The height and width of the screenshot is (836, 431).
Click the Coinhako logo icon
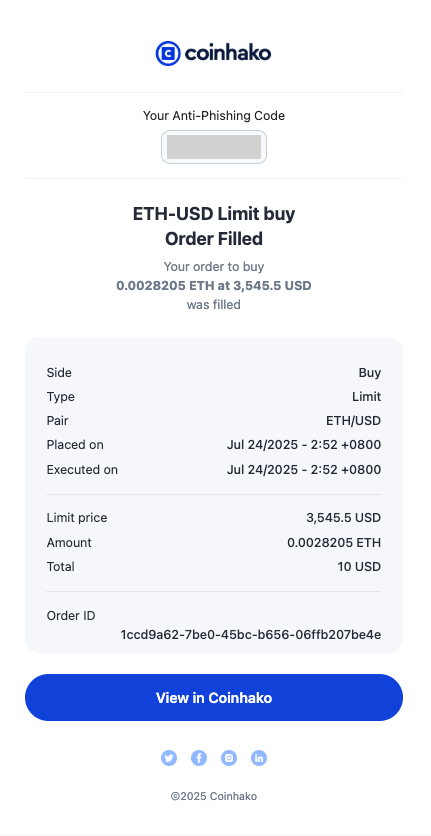(x=168, y=53)
